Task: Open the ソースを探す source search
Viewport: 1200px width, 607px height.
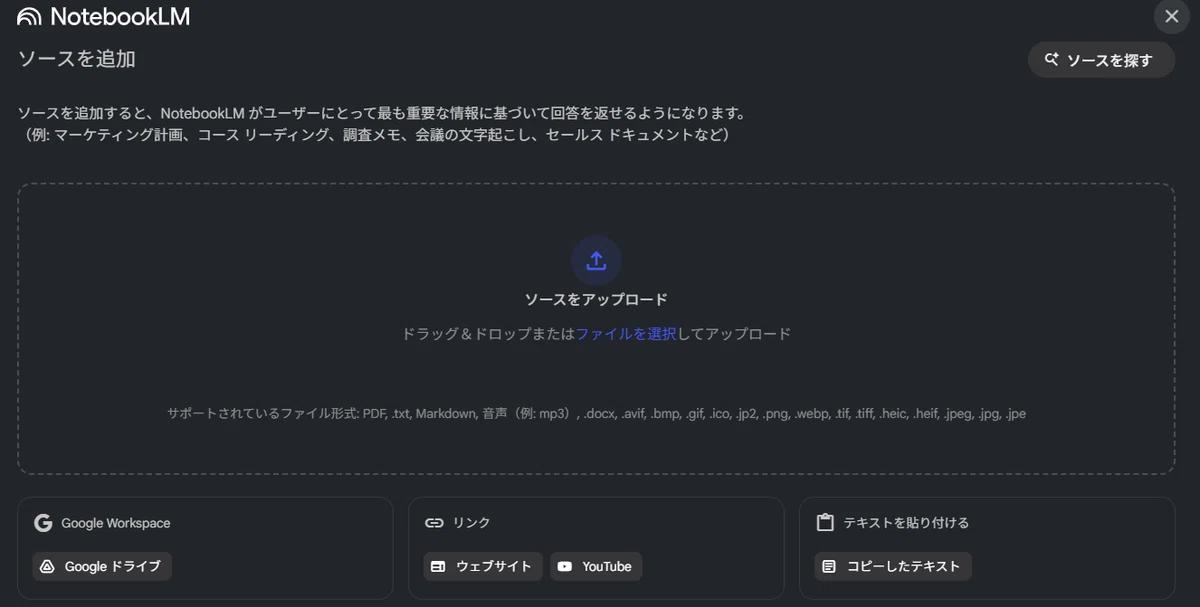Action: [x=1101, y=60]
